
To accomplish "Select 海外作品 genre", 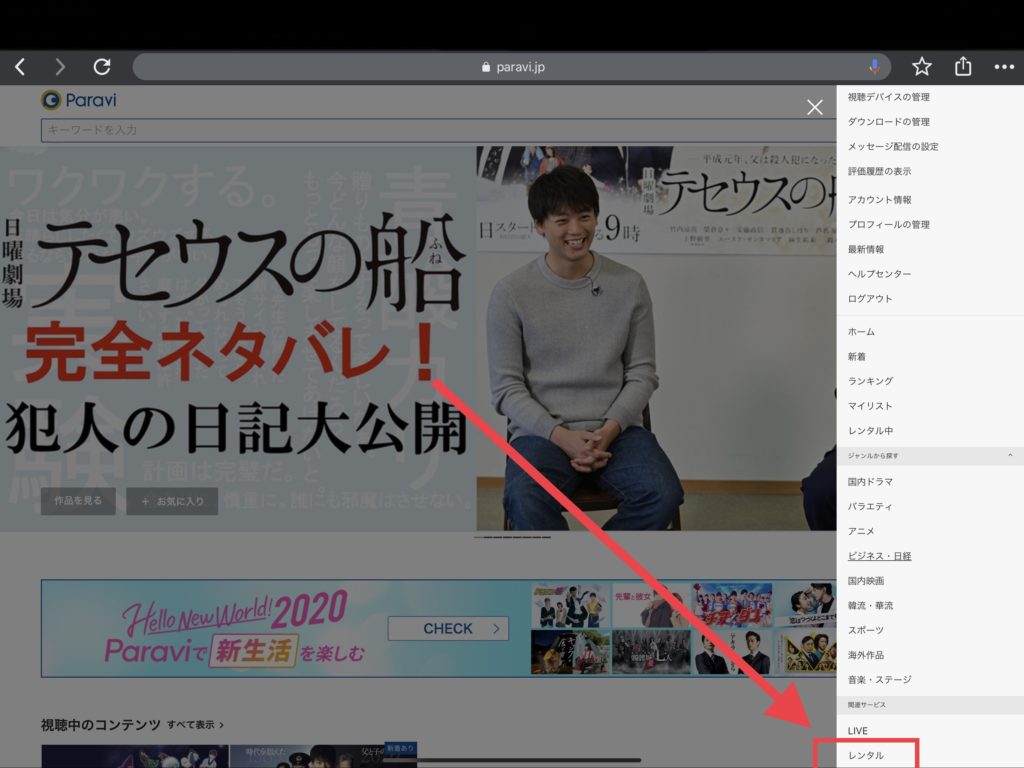I will [865, 656].
